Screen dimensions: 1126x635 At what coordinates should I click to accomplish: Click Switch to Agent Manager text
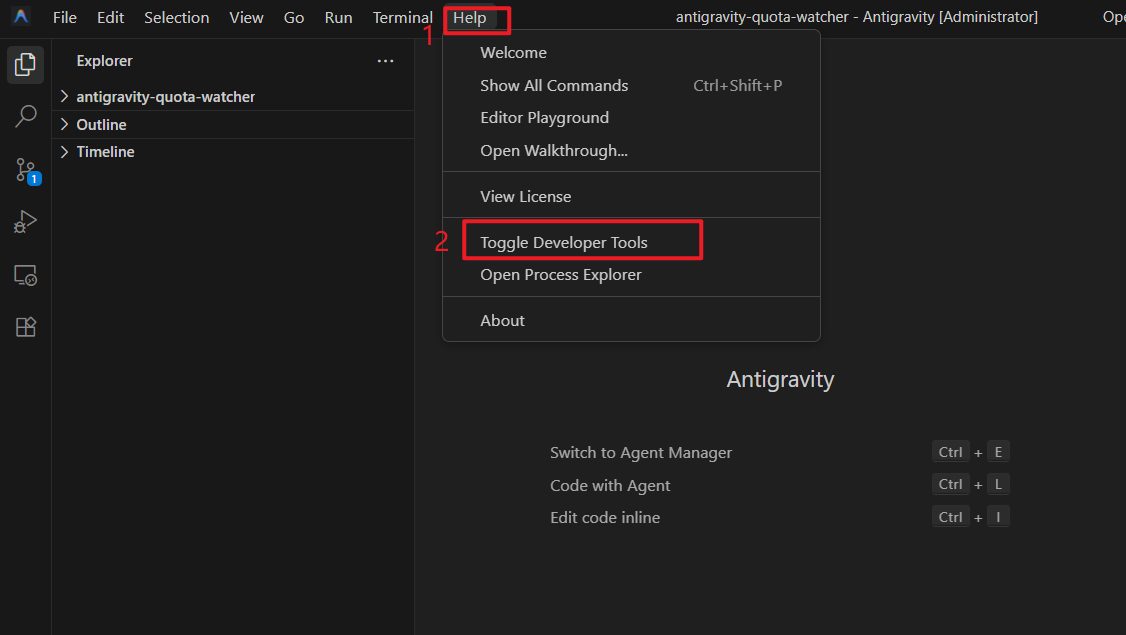point(641,453)
